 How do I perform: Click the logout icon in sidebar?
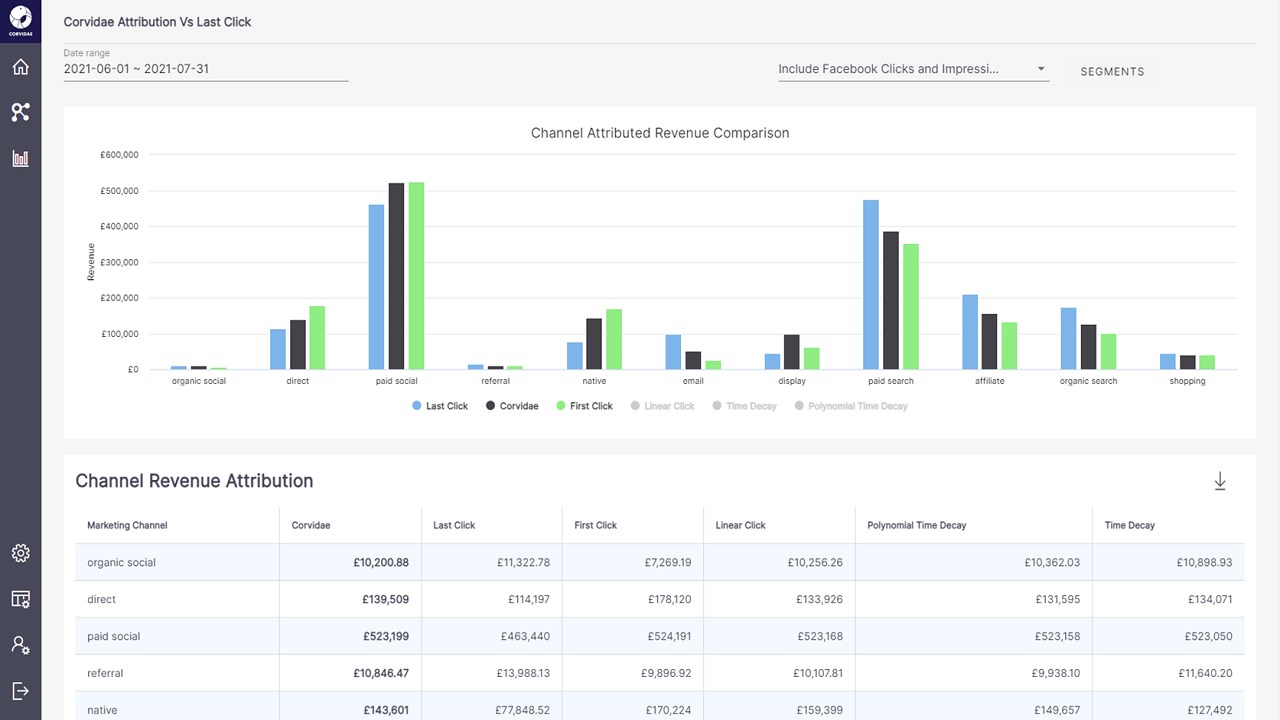tap(20, 691)
